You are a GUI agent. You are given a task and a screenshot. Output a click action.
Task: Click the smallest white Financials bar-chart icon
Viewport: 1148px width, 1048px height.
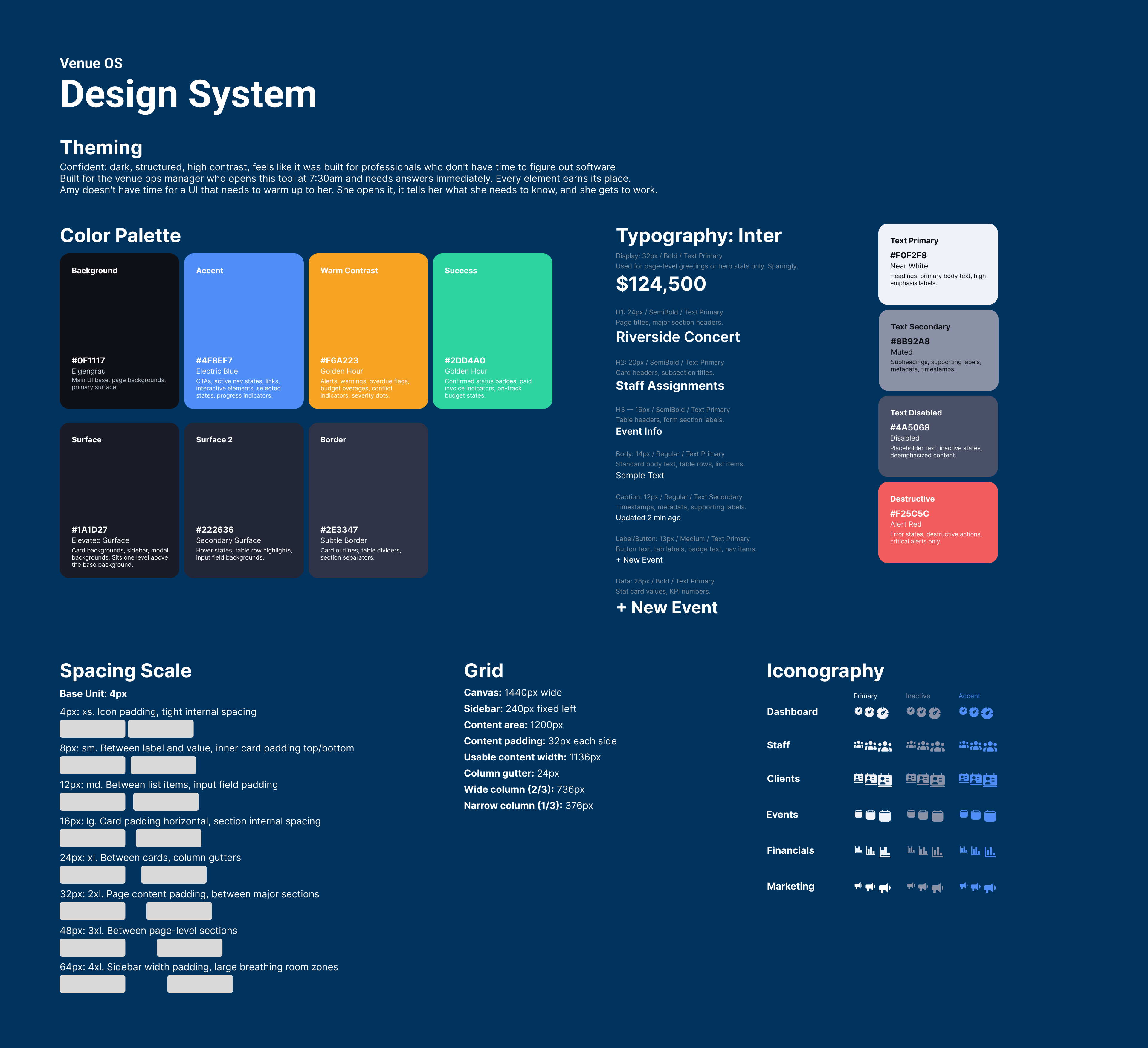[x=858, y=850]
